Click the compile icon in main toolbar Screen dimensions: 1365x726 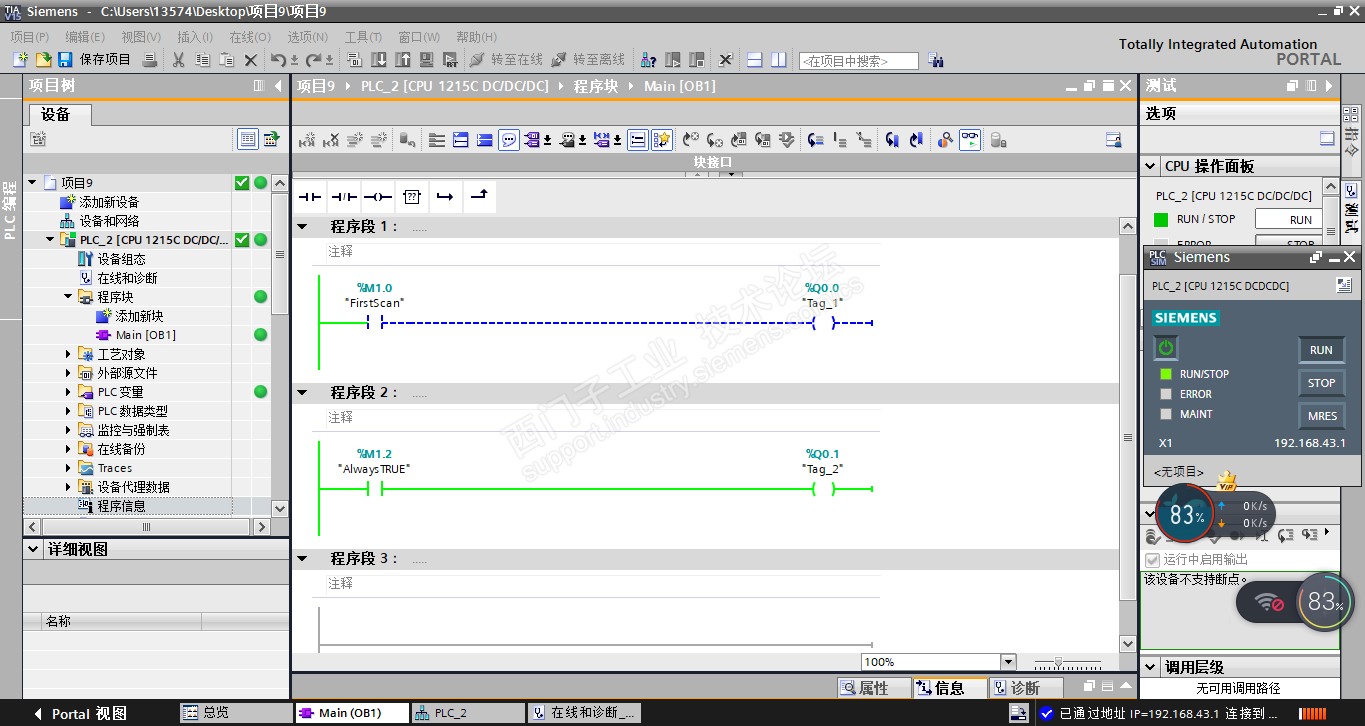(355, 60)
